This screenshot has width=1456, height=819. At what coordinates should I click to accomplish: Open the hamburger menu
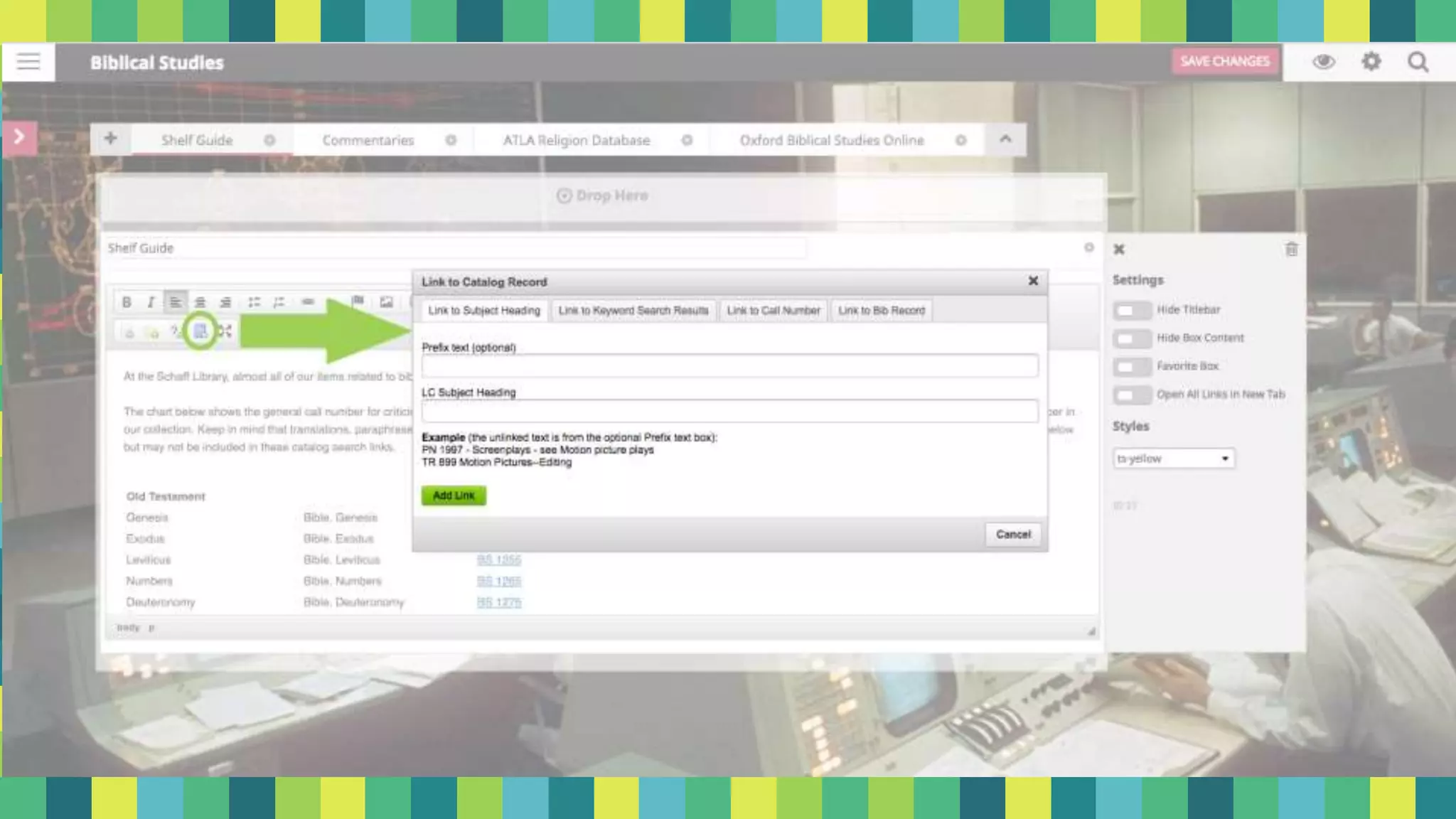click(x=28, y=62)
